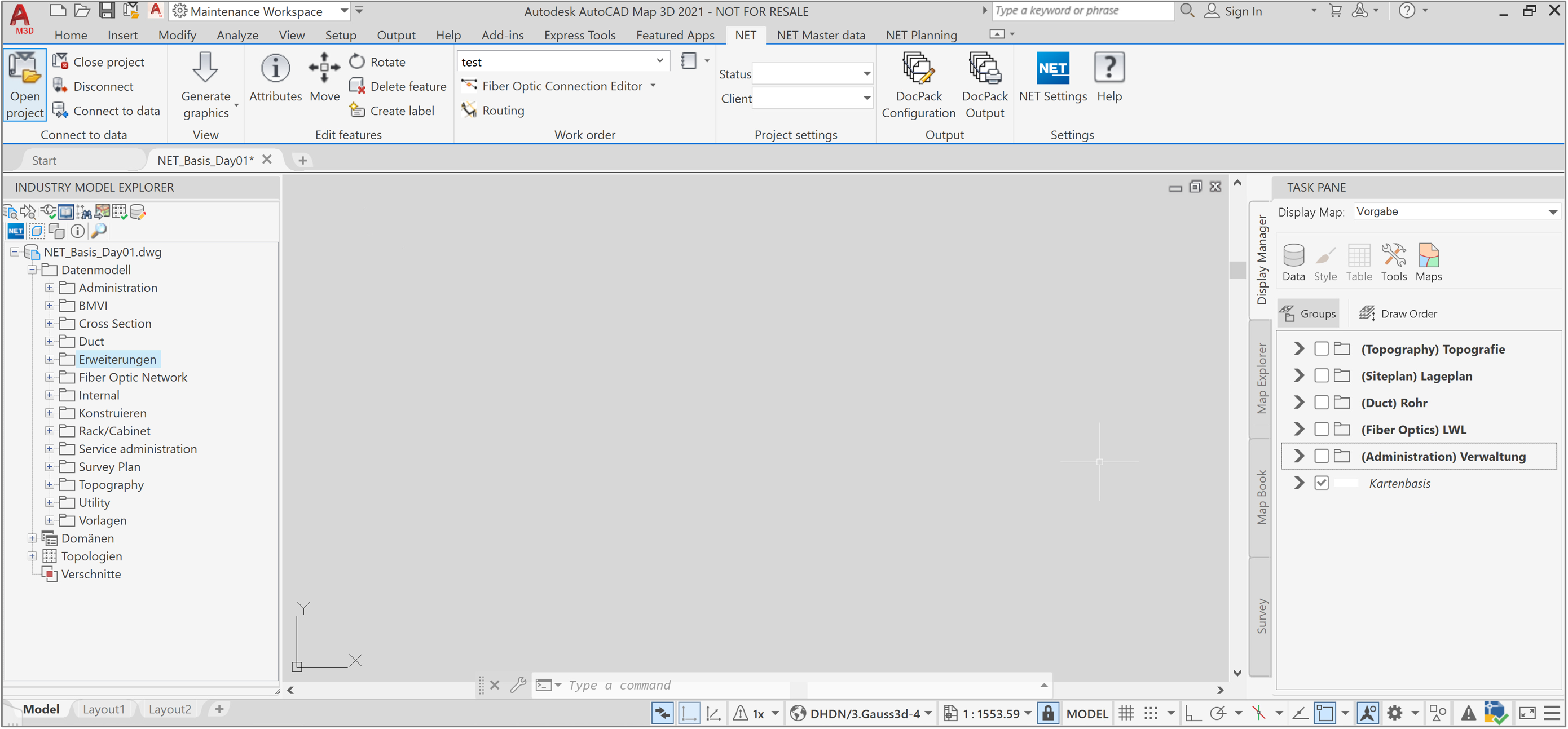Screen dimensions: 1568x729
Task: Click Close project button
Action: pos(99,61)
